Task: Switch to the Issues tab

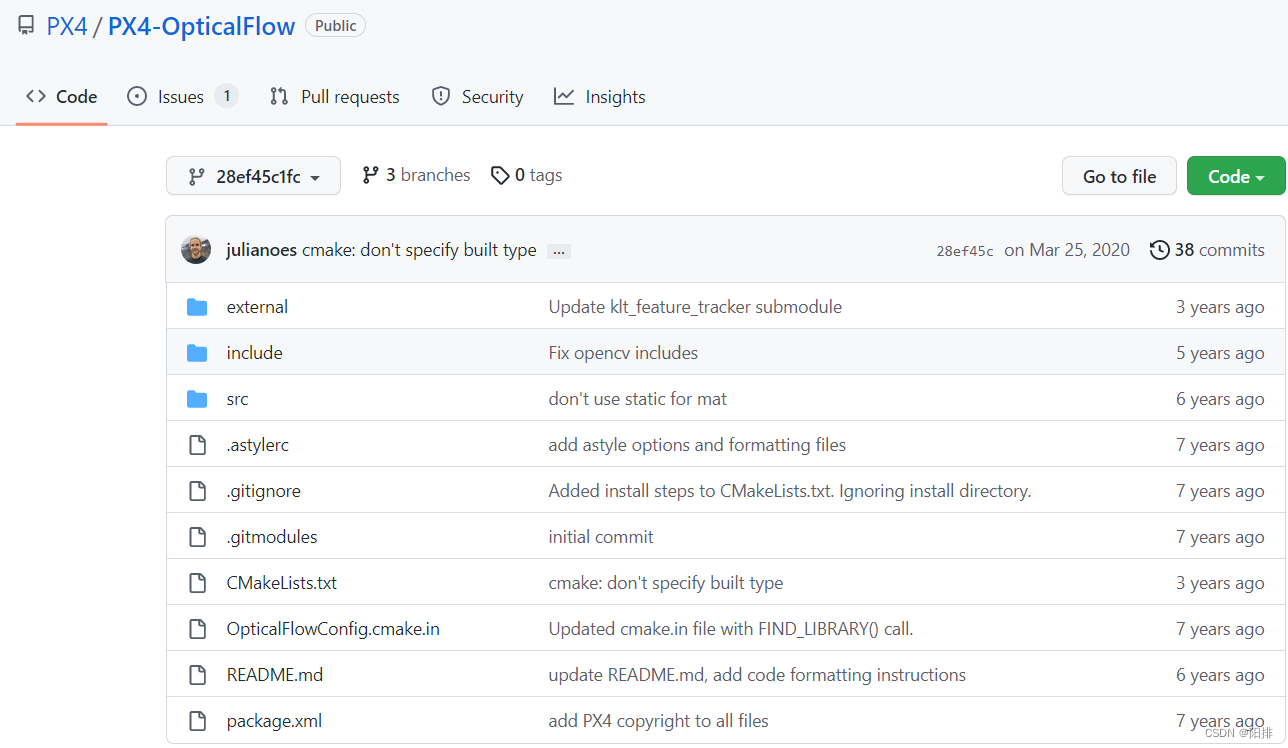Action: [x=181, y=97]
